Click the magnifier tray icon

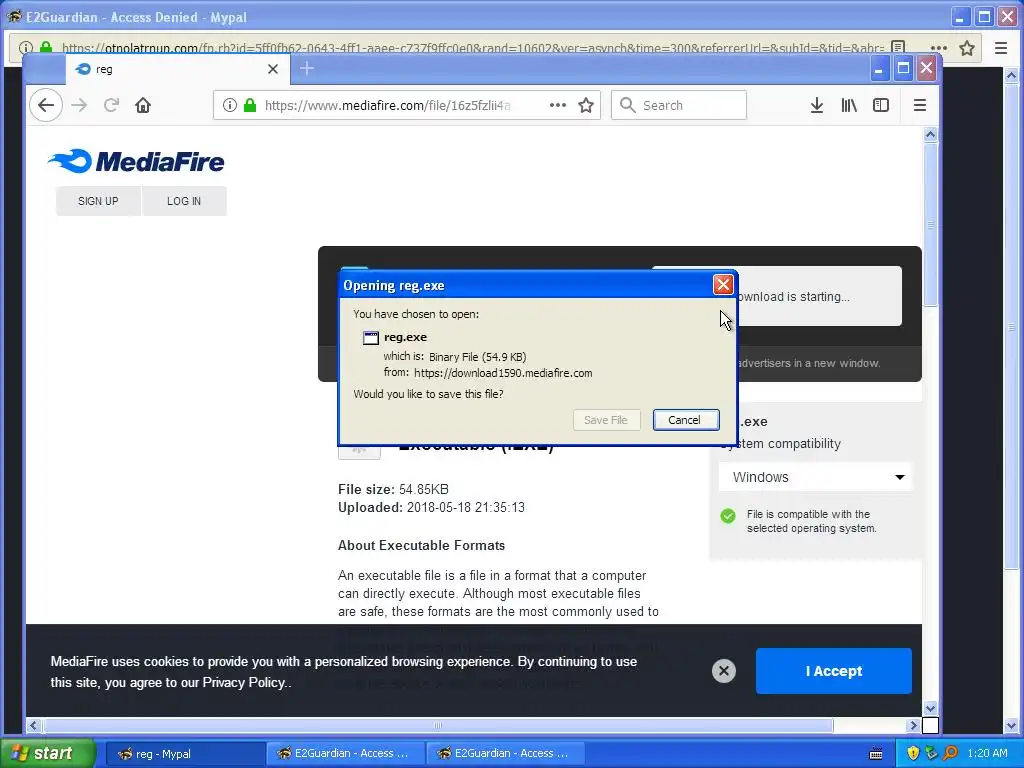(x=951, y=753)
